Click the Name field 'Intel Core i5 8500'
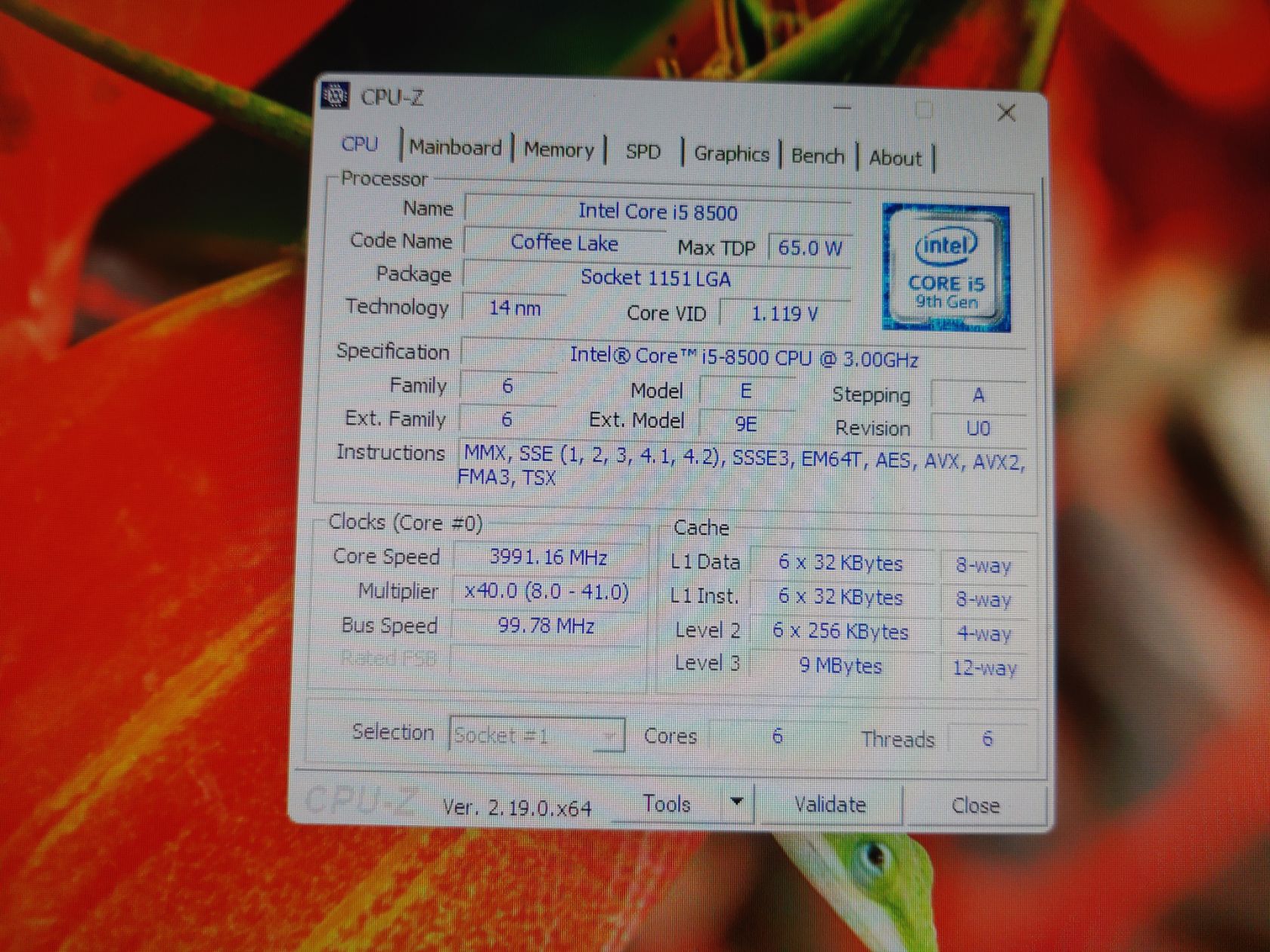This screenshot has height=952, width=1270. (658, 212)
